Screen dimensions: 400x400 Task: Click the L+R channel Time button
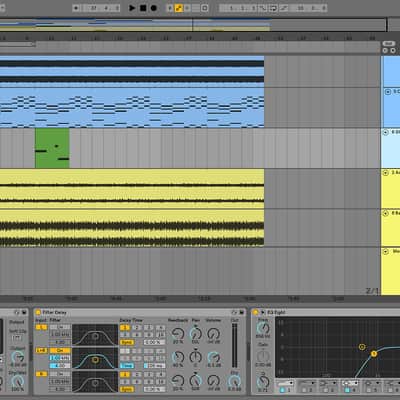(x=127, y=365)
